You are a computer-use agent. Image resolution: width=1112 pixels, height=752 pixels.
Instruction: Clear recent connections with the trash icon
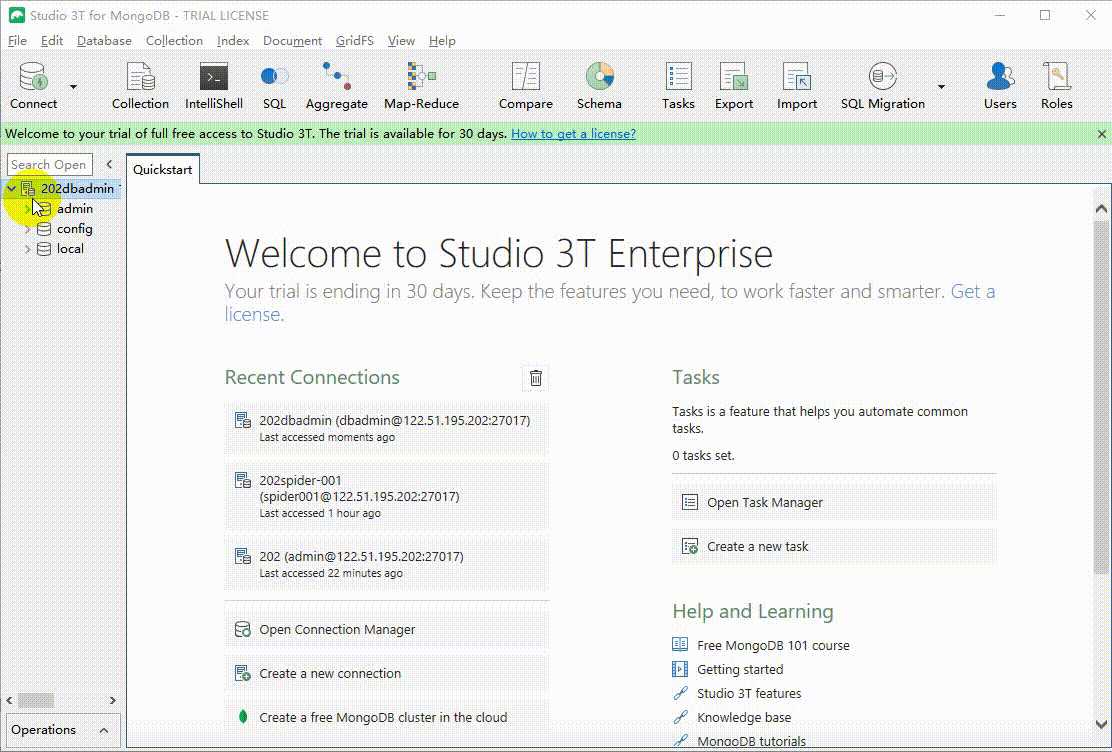pyautogui.click(x=535, y=378)
